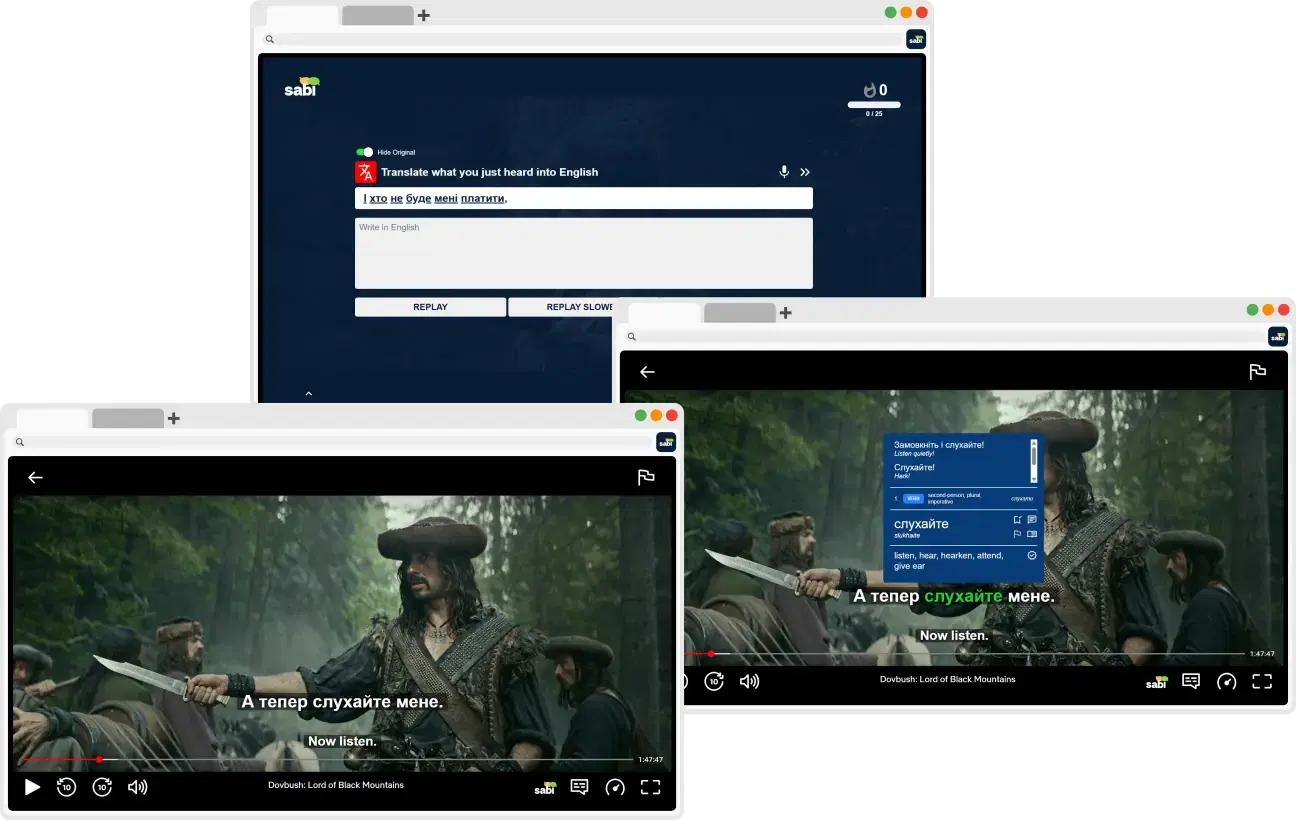Mute the volume in right player window

point(750,681)
